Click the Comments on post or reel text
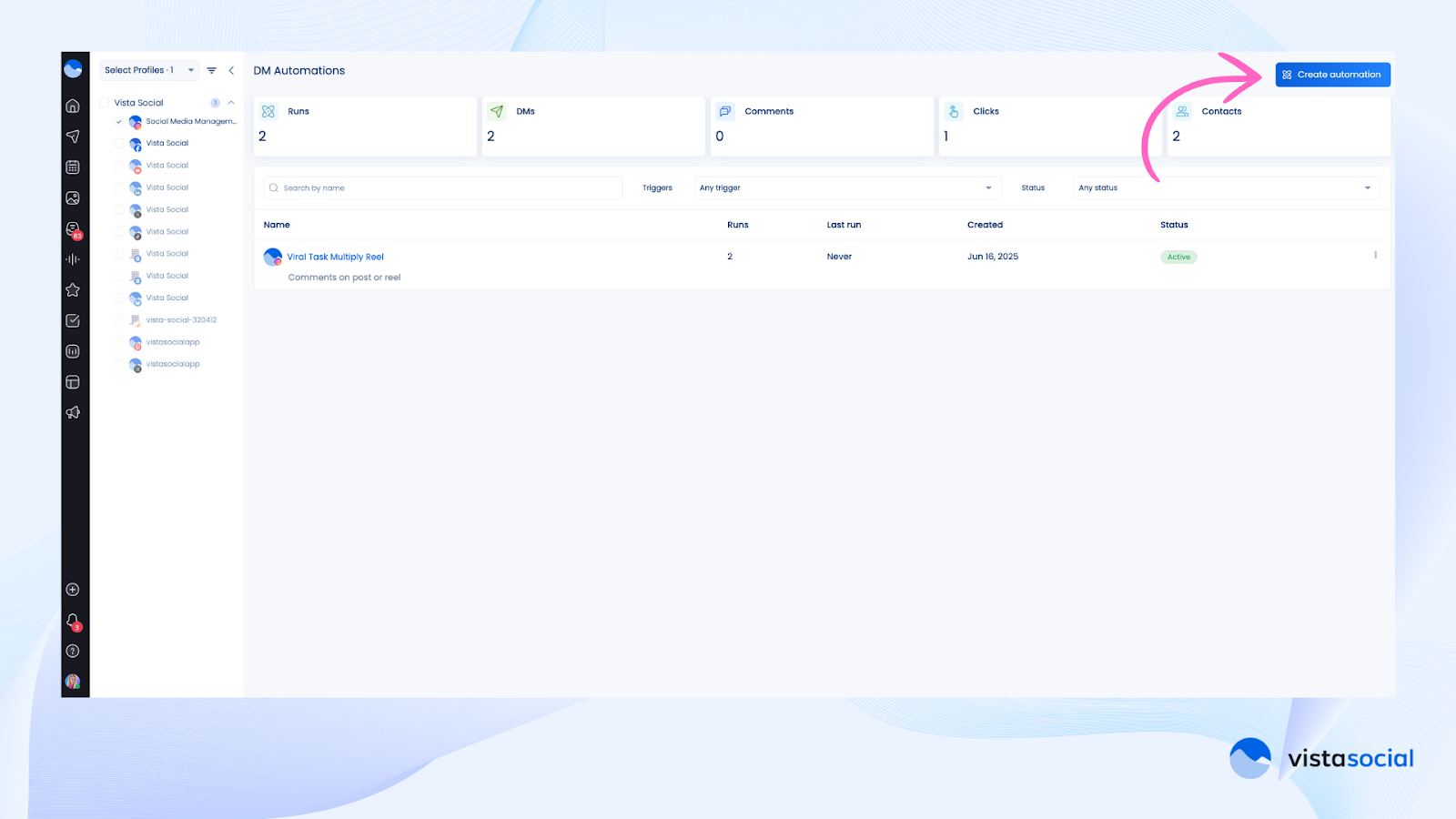1456x819 pixels. tap(344, 278)
